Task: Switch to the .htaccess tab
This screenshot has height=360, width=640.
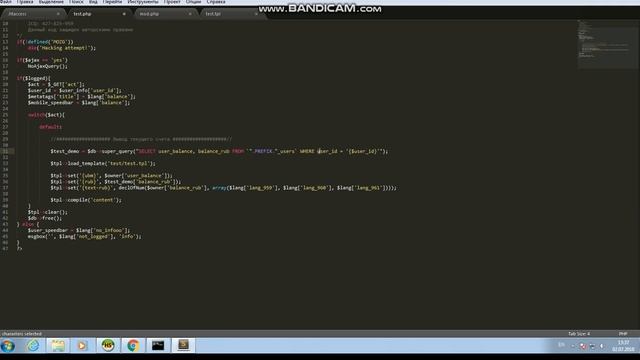Action: click(x=33, y=14)
